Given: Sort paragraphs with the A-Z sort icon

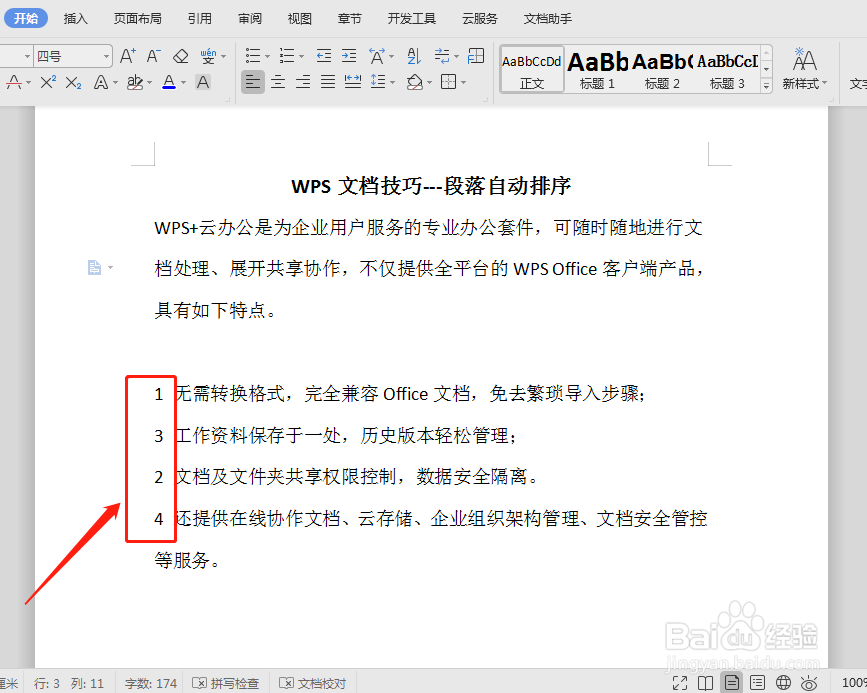Looking at the screenshot, I should click(414, 56).
